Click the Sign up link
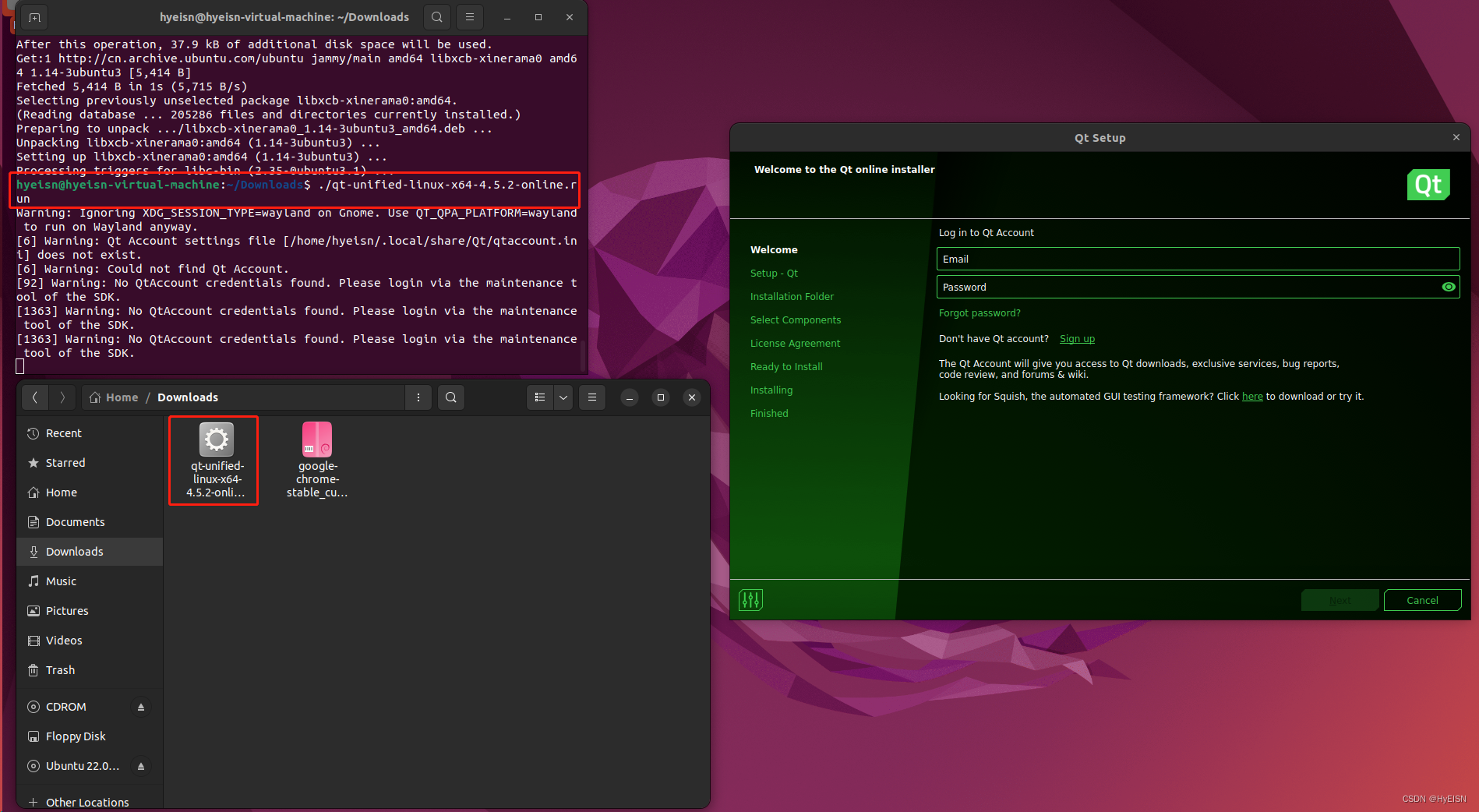The height and width of the screenshot is (812, 1479). 1077,338
